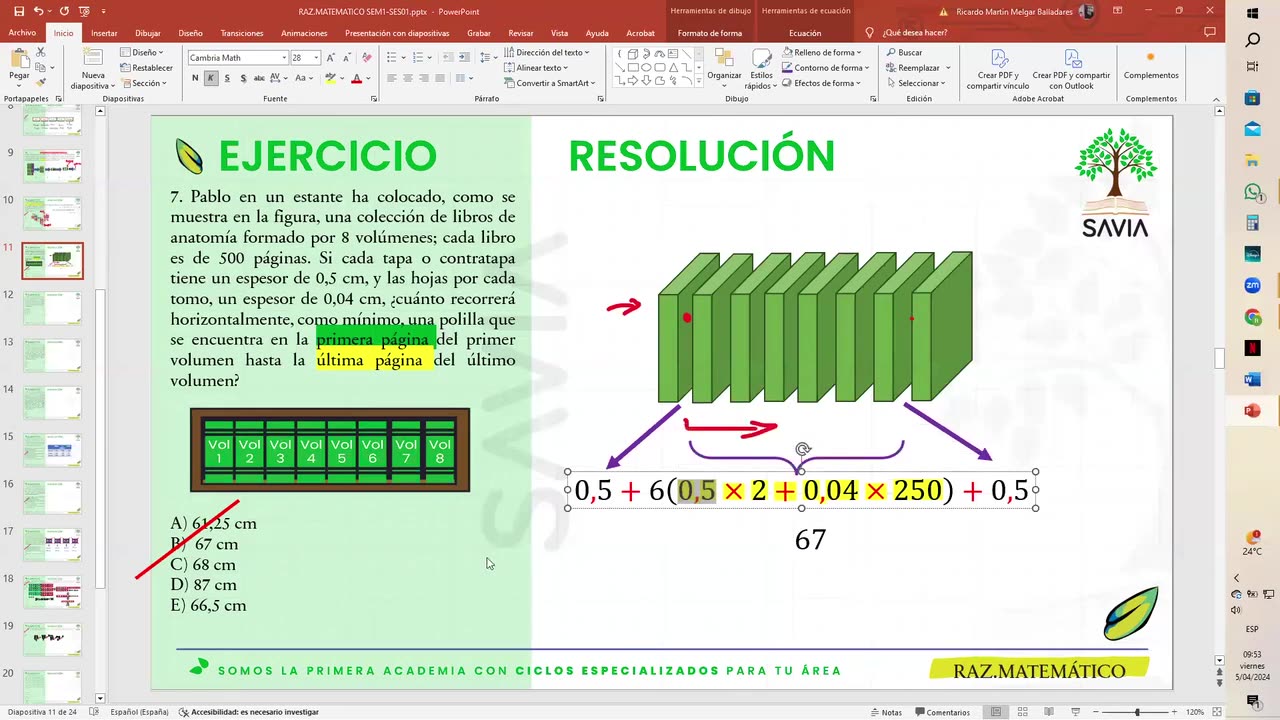Open Netflix from the Windows taskbar
This screenshot has width=1280, height=720.
[x=1253, y=349]
